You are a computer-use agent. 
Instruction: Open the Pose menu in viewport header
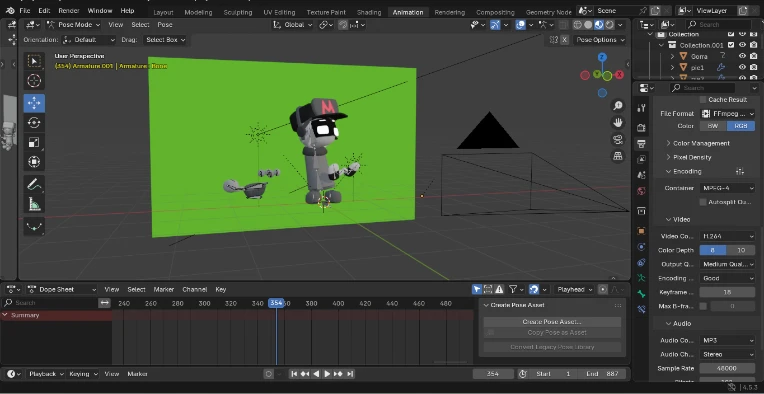click(x=165, y=25)
